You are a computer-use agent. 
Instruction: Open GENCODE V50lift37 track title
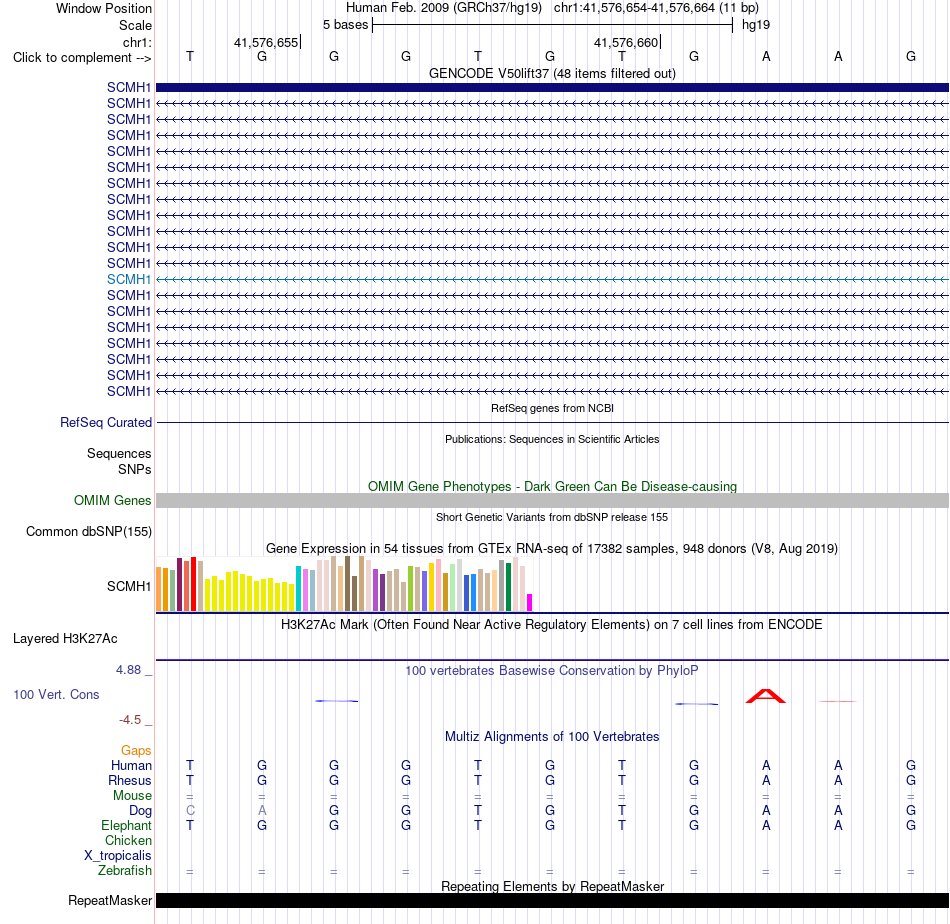click(552, 73)
